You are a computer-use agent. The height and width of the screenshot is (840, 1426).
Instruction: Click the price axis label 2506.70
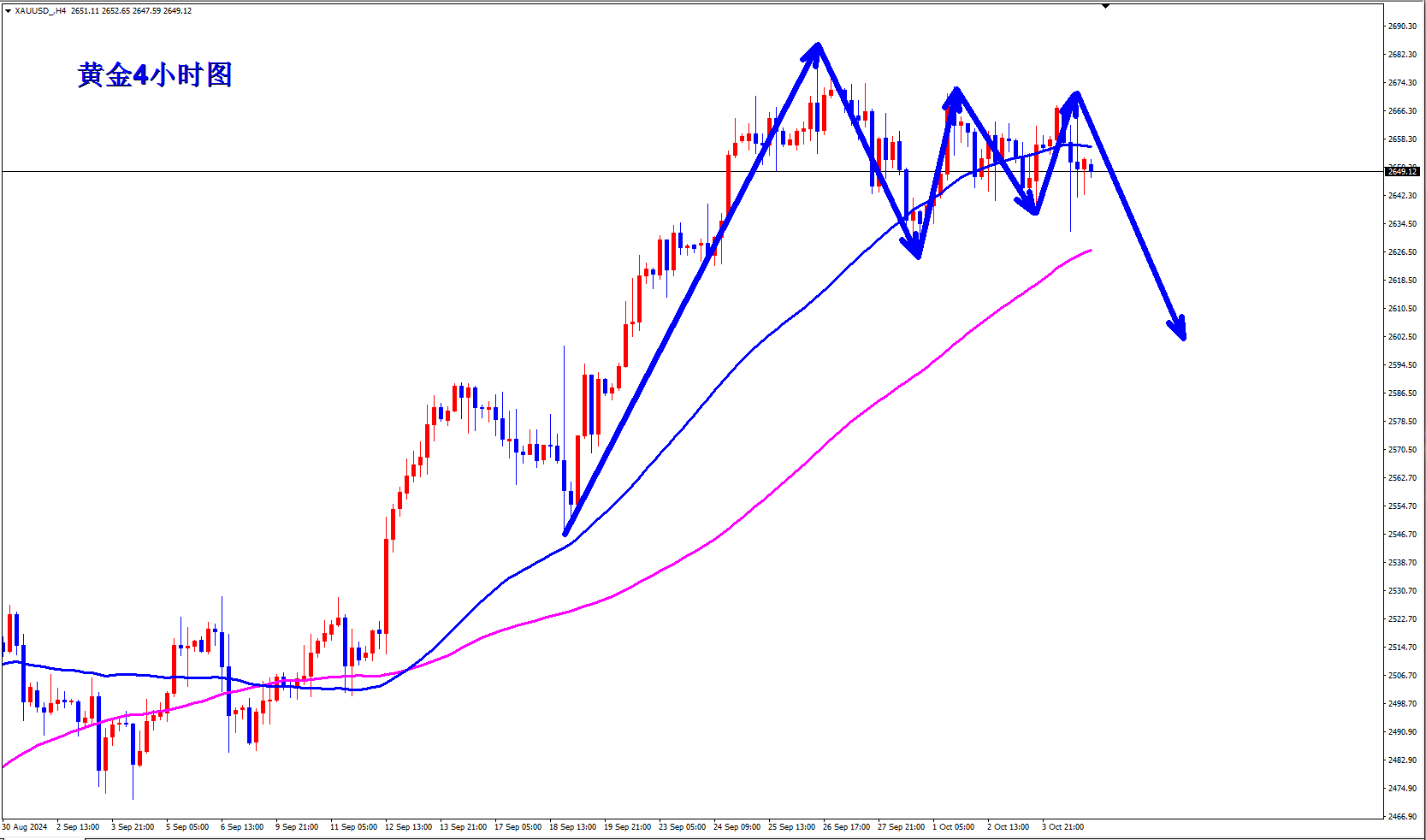tap(1402, 676)
